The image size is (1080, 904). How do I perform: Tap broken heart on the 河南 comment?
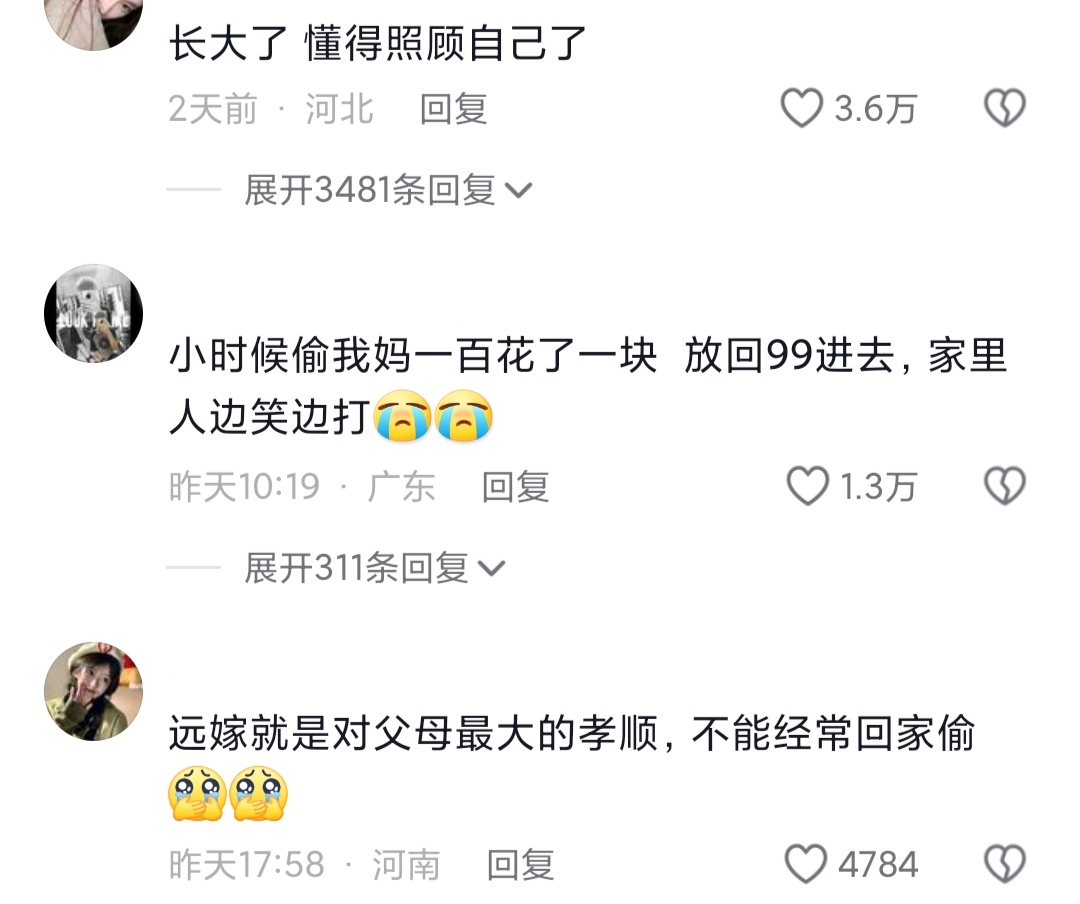tap(1004, 863)
